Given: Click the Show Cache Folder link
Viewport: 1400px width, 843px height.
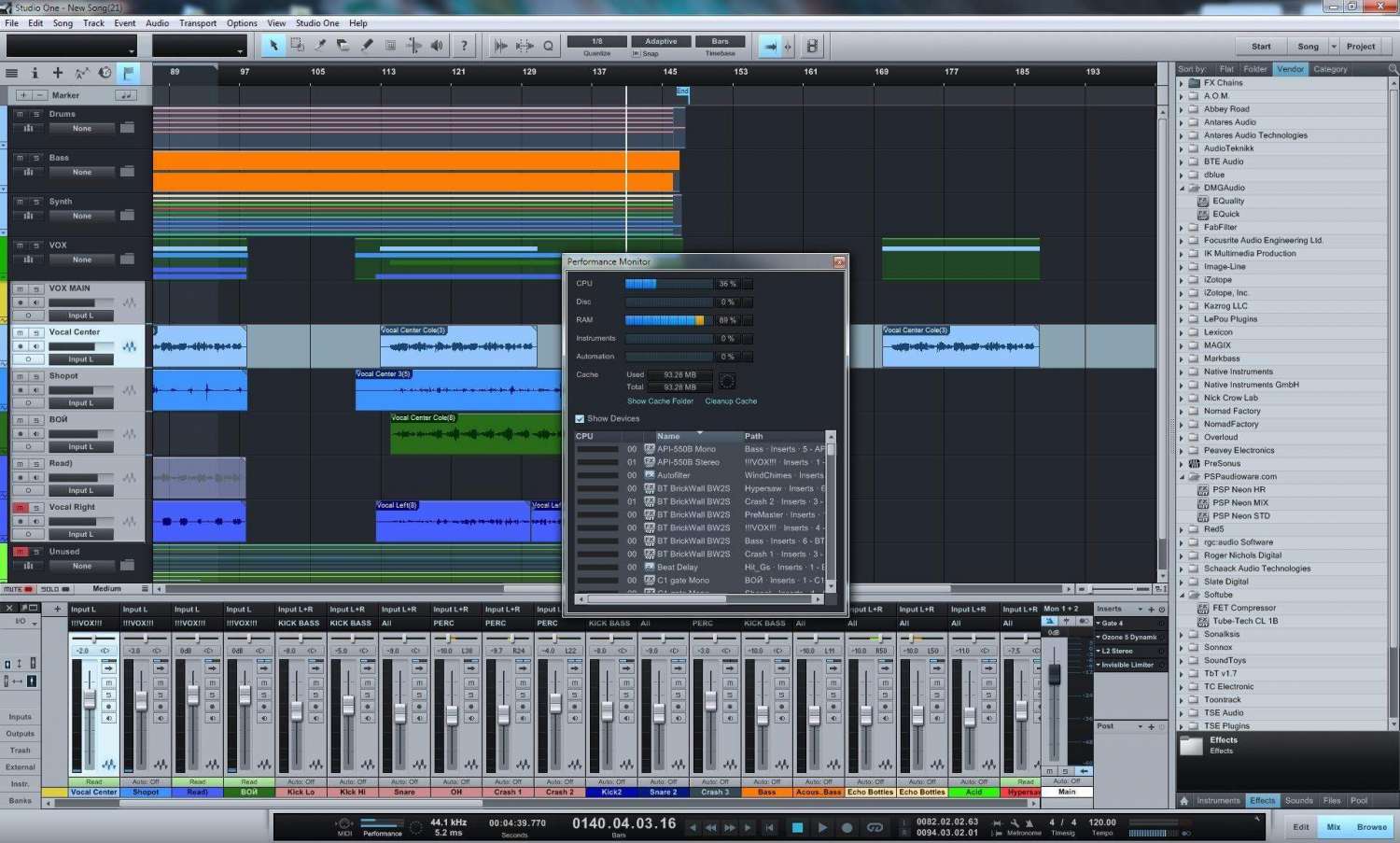Looking at the screenshot, I should coord(660,401).
